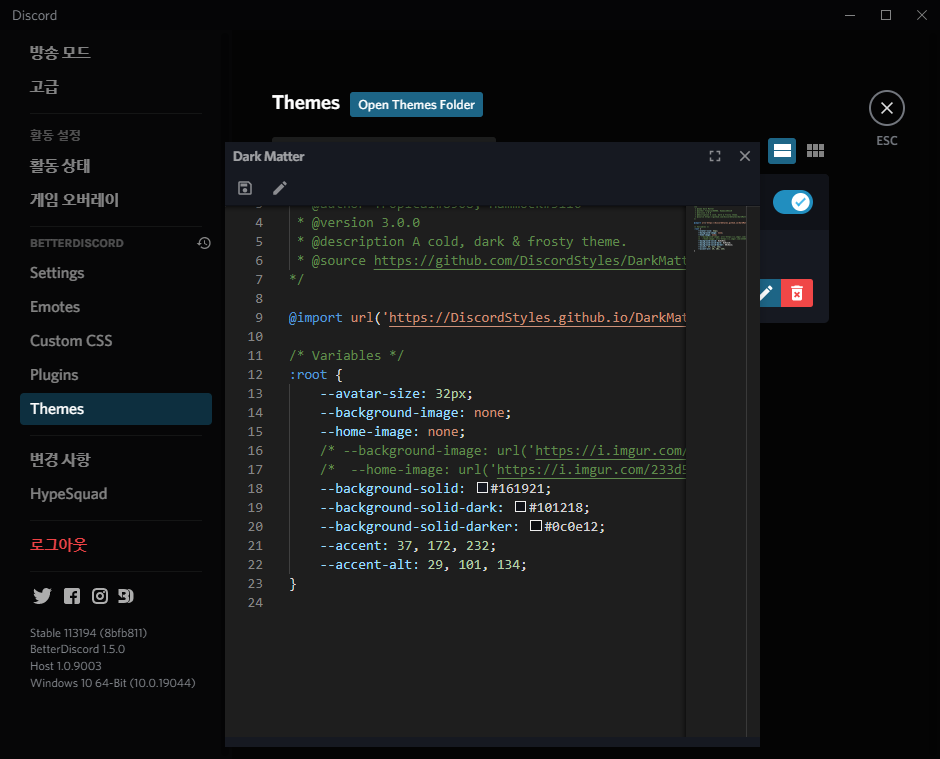Viewport: 940px width, 759px height.
Task: Click the /* Variables */ comment line
Action: pyautogui.click(x=347, y=356)
